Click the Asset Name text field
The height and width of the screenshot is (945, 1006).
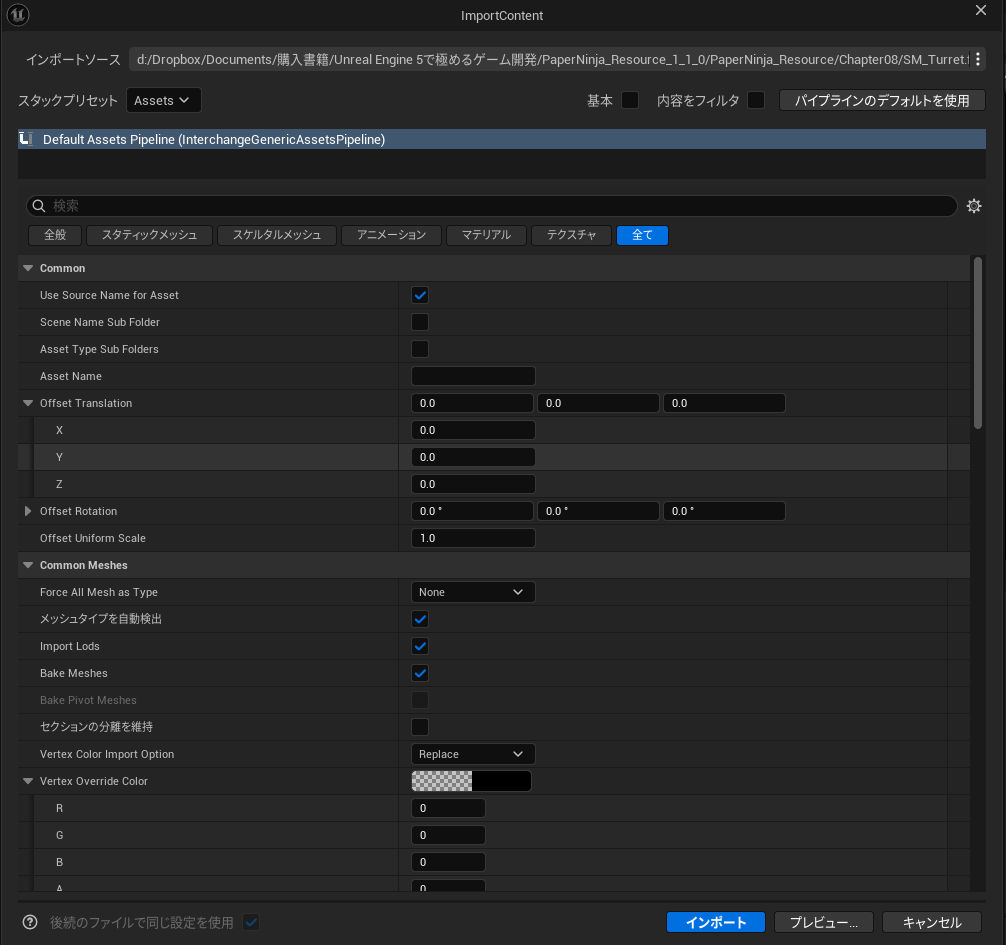pyautogui.click(x=473, y=376)
